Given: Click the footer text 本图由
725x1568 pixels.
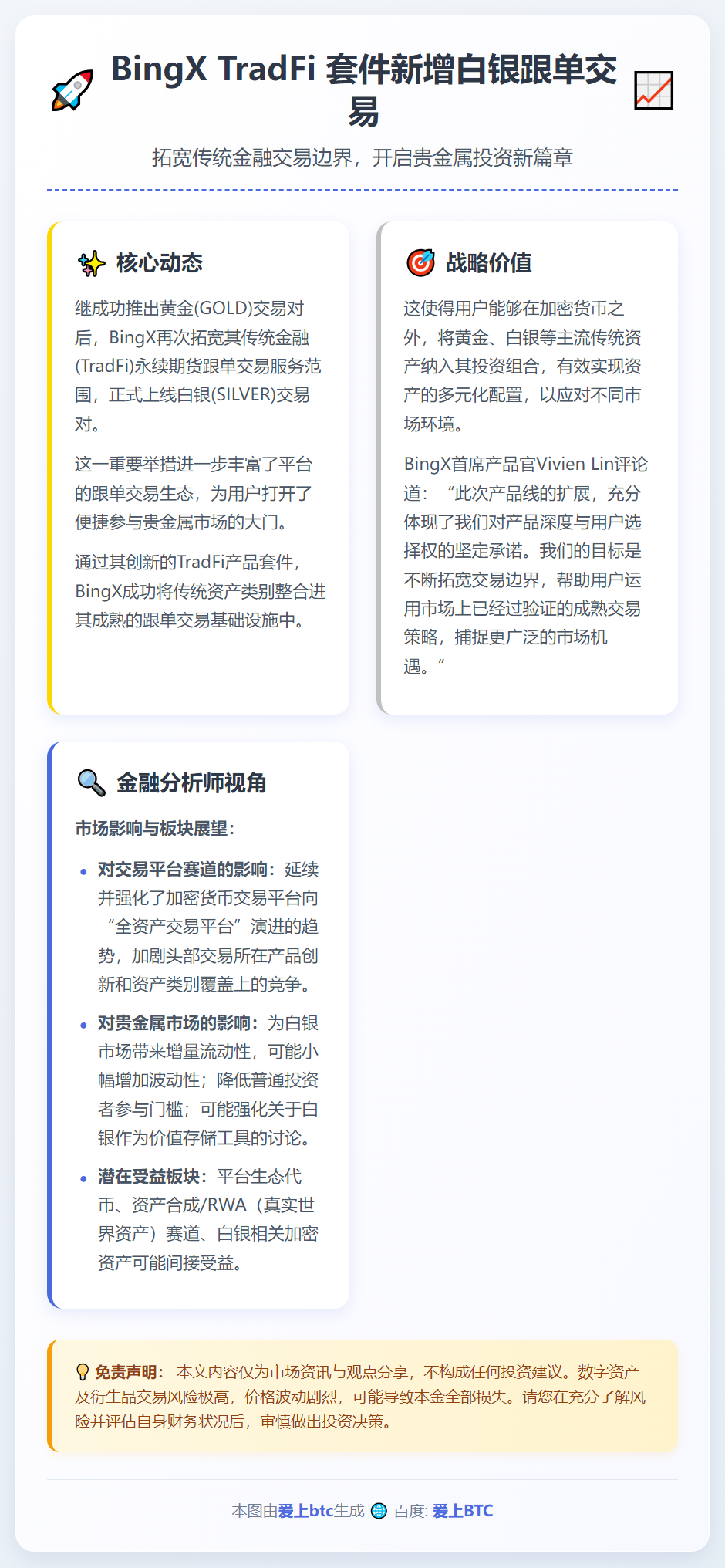Looking at the screenshot, I should point(255,1511).
